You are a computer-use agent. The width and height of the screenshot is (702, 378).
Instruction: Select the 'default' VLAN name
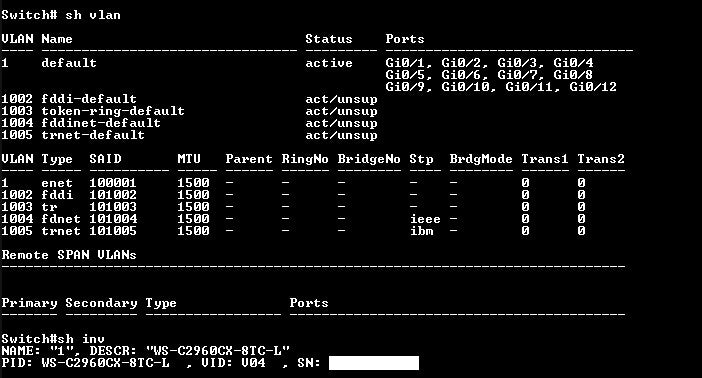tap(69, 63)
